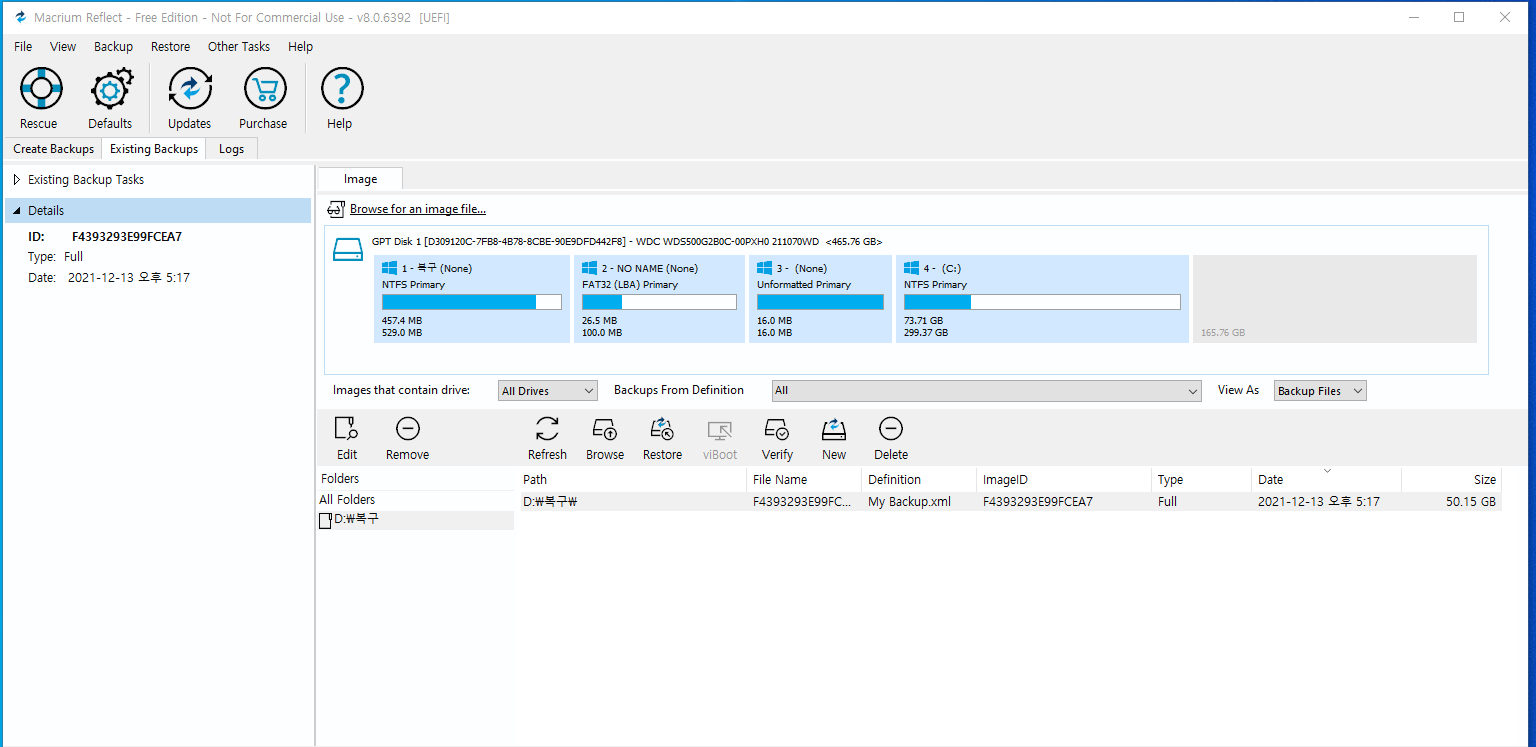This screenshot has width=1536, height=747.
Task: Click Windows icon of partition 2 NO NAME
Action: click(590, 268)
